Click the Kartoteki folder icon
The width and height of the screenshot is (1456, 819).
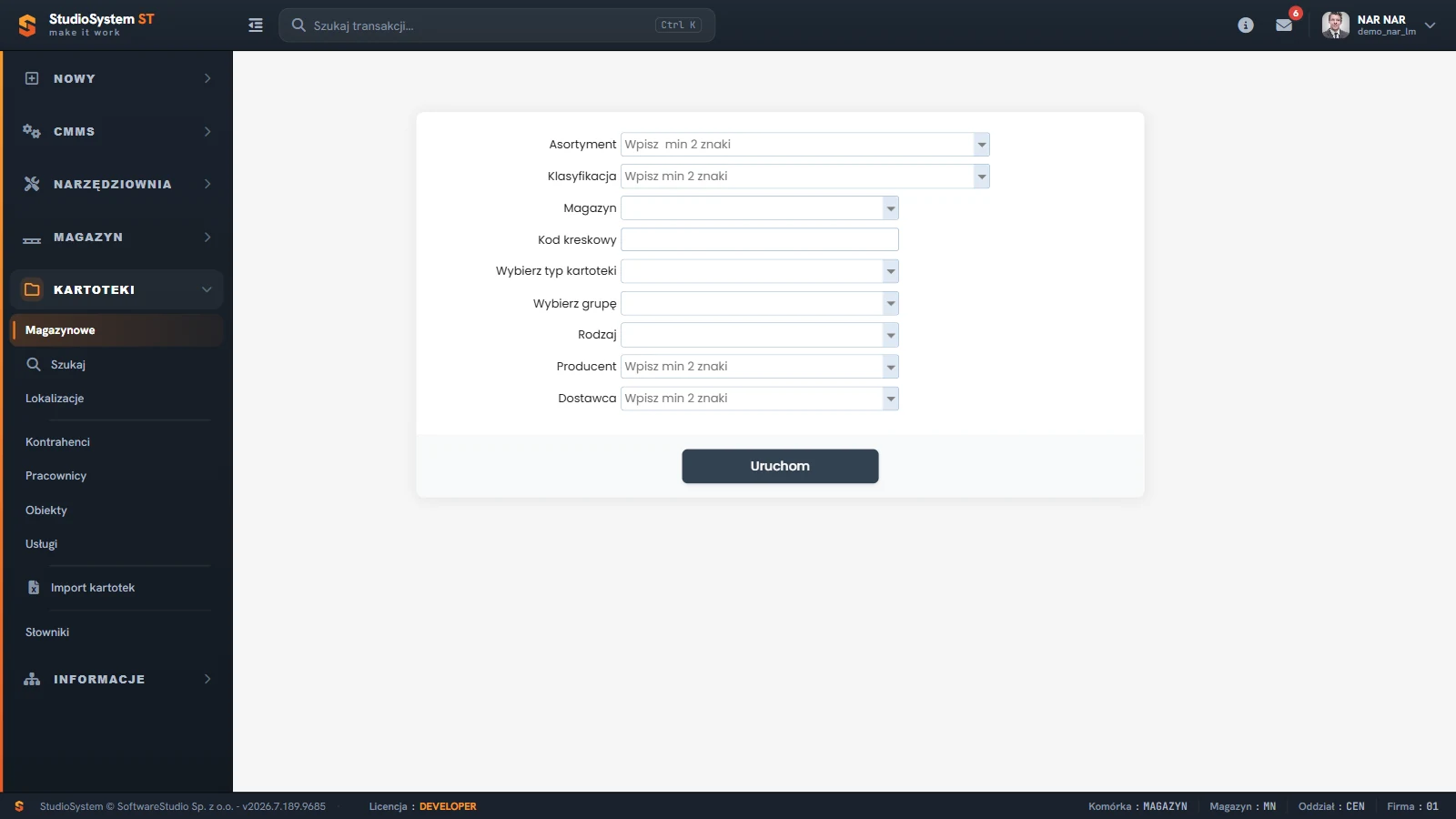point(32,289)
